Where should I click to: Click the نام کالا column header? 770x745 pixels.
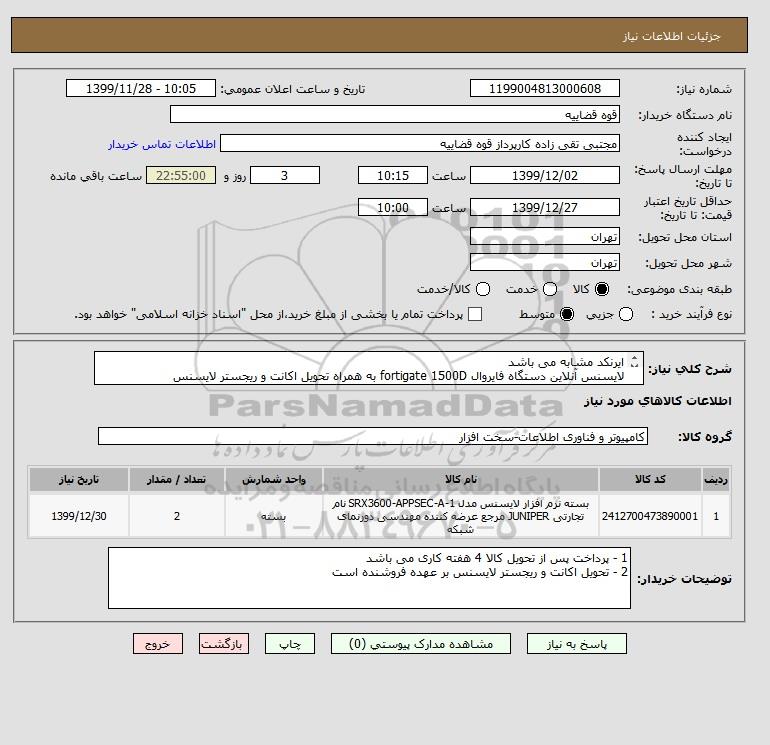pos(461,479)
